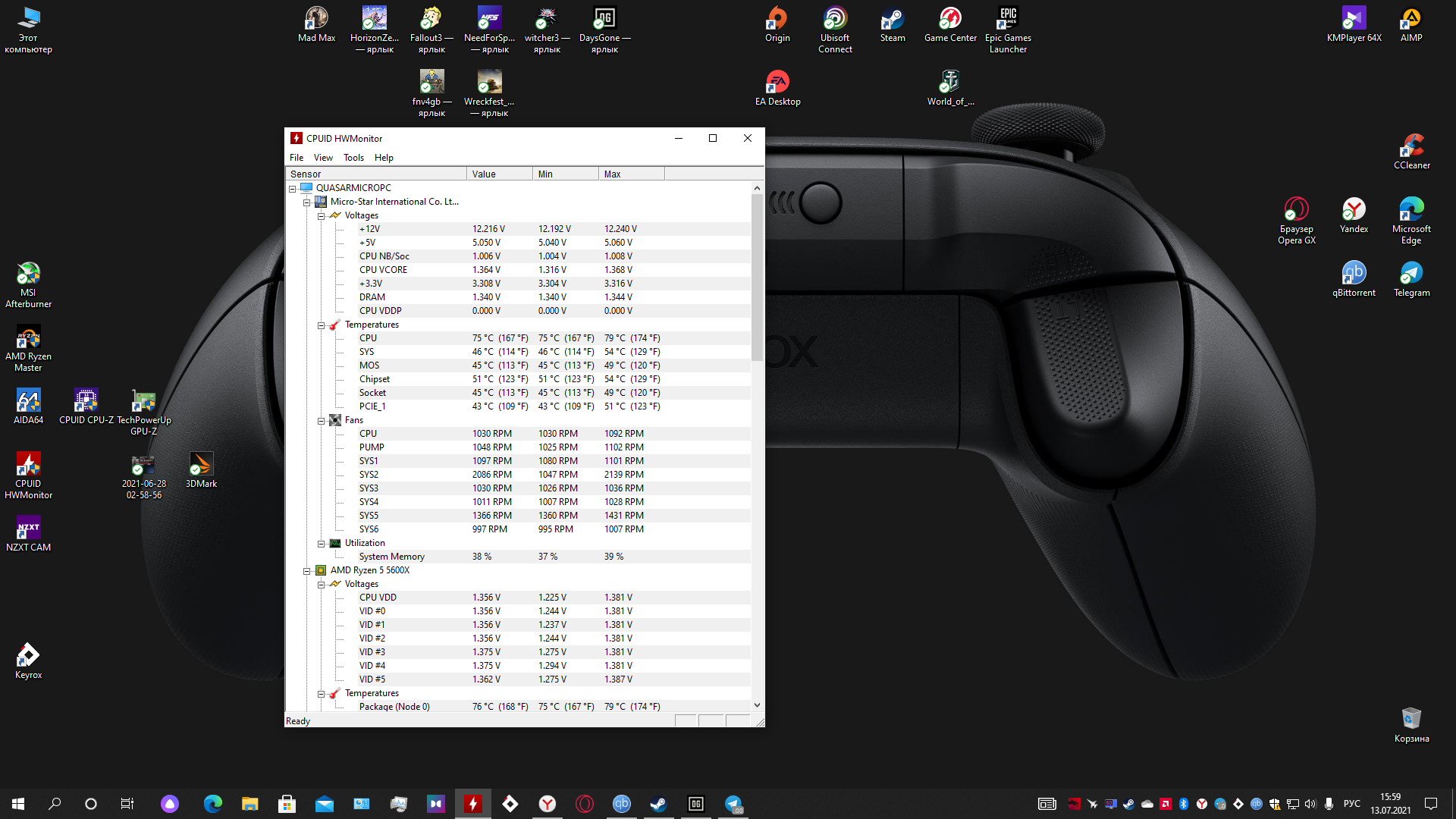Screen dimensions: 1456x819
Task: Click the Sensor column header
Action: tap(375, 174)
